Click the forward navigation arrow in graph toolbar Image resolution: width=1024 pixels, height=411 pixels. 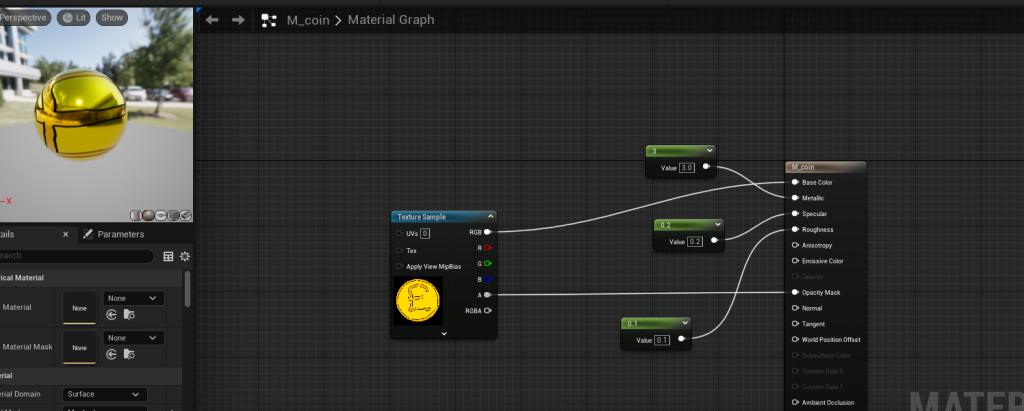[238, 20]
